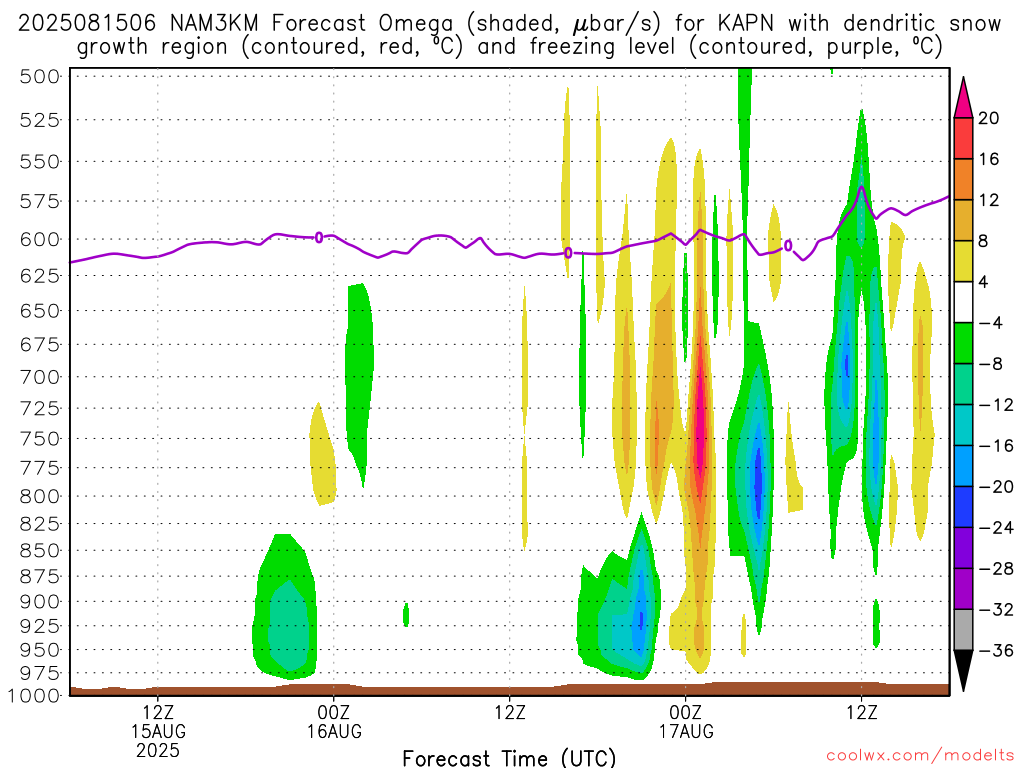Image resolution: width=1024 pixels, height=768 pixels.
Task: Click the magenta arrow at colorbar top
Action: coord(963,97)
